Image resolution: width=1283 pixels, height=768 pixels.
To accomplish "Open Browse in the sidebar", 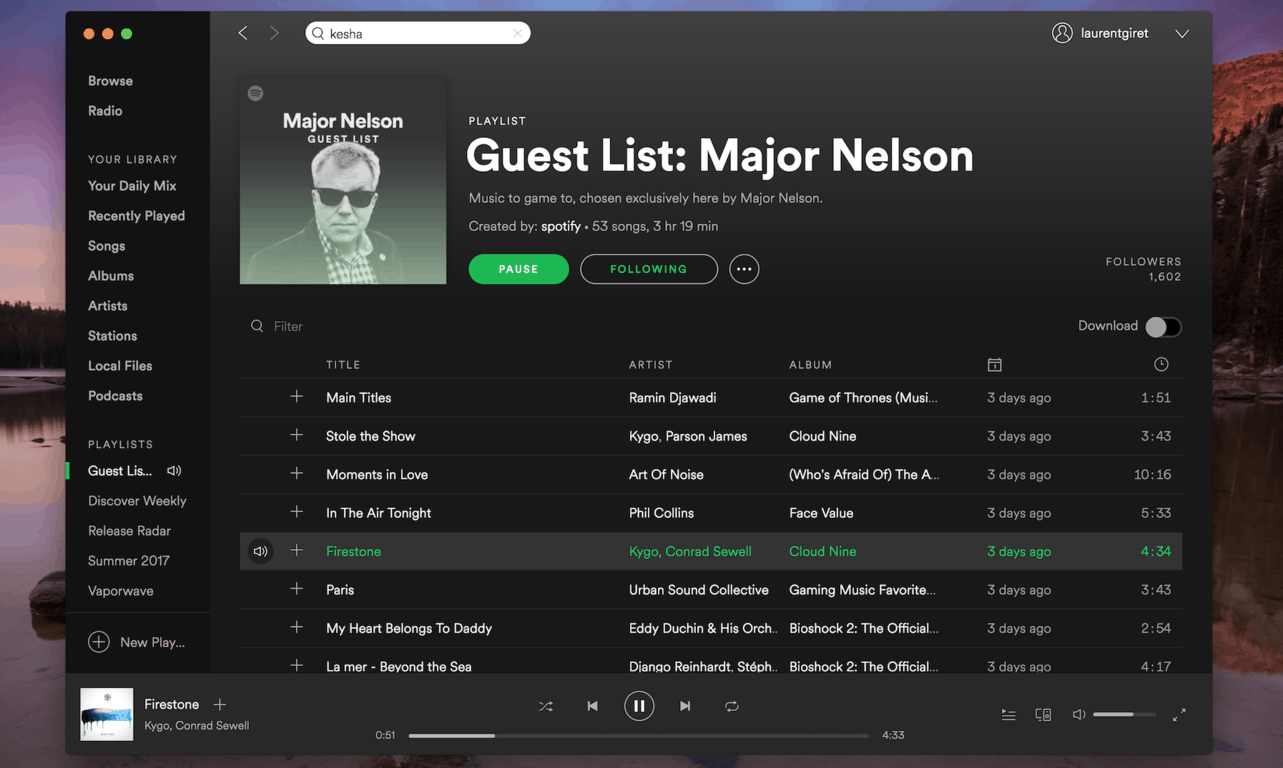I will point(110,81).
